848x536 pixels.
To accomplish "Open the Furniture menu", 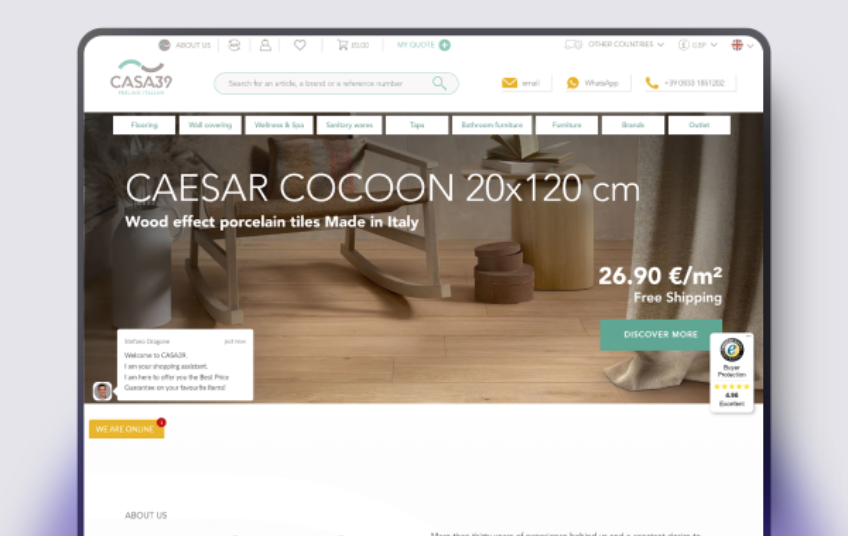I will point(567,125).
